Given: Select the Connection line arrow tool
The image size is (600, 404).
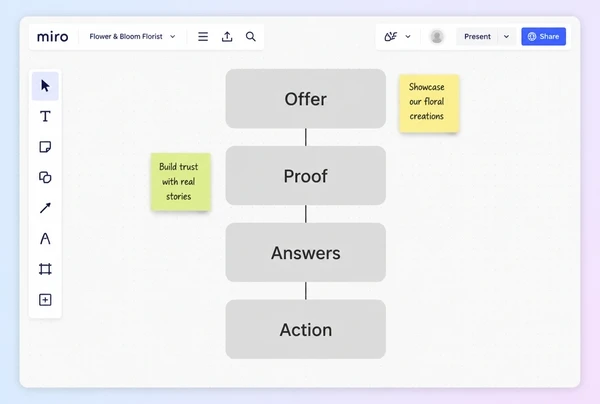Looking at the screenshot, I should (x=45, y=208).
